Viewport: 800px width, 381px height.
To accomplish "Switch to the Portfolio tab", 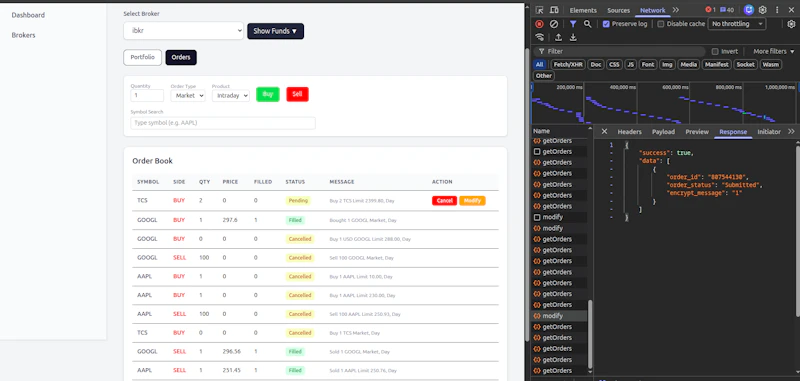I will tap(142, 58).
